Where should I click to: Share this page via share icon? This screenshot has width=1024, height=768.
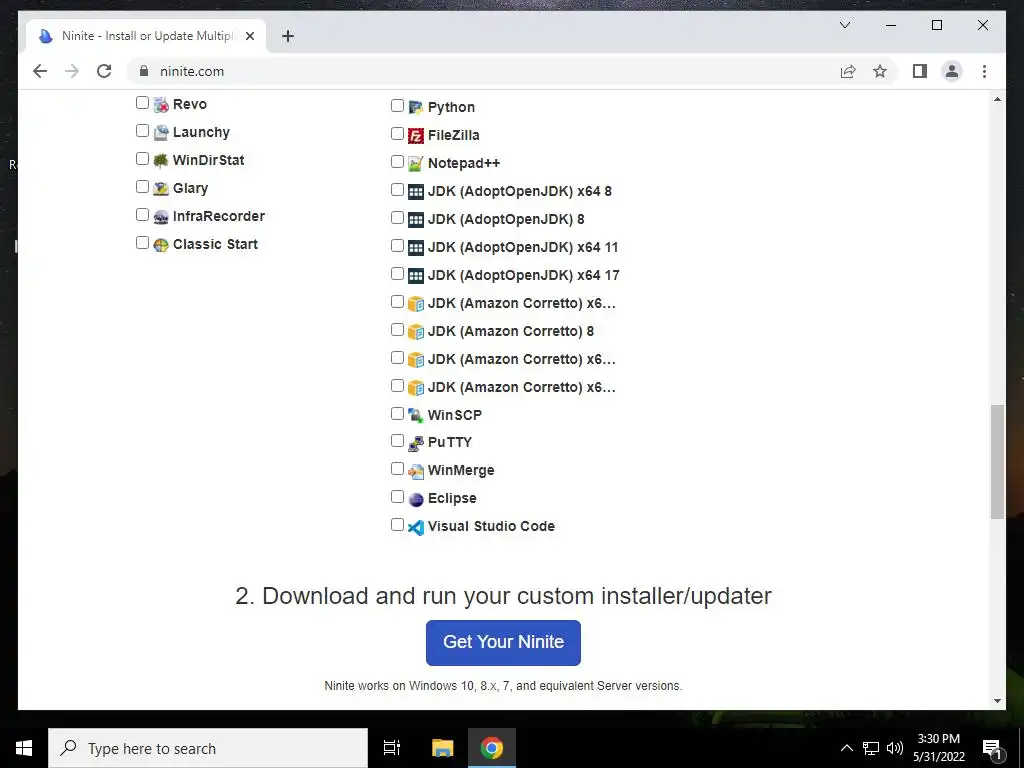point(848,71)
